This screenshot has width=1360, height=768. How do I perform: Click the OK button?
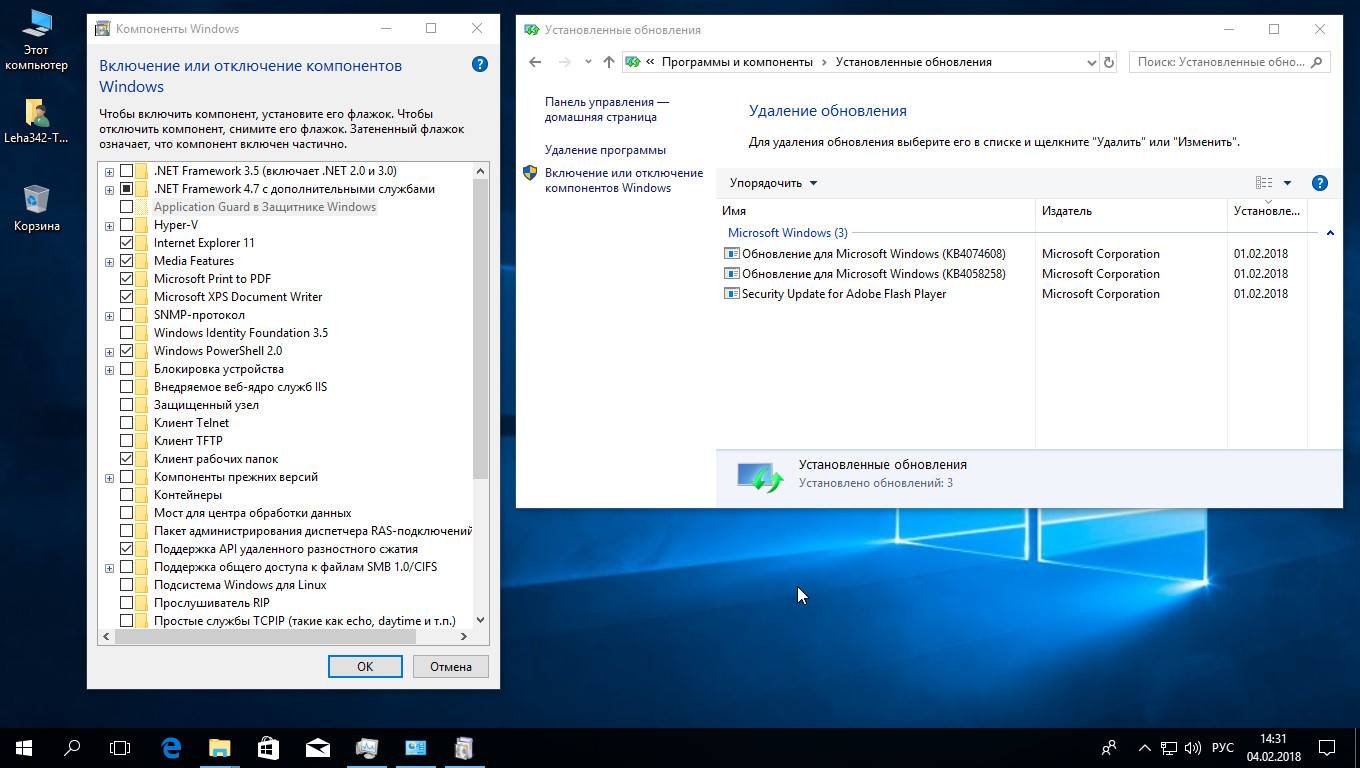point(365,666)
